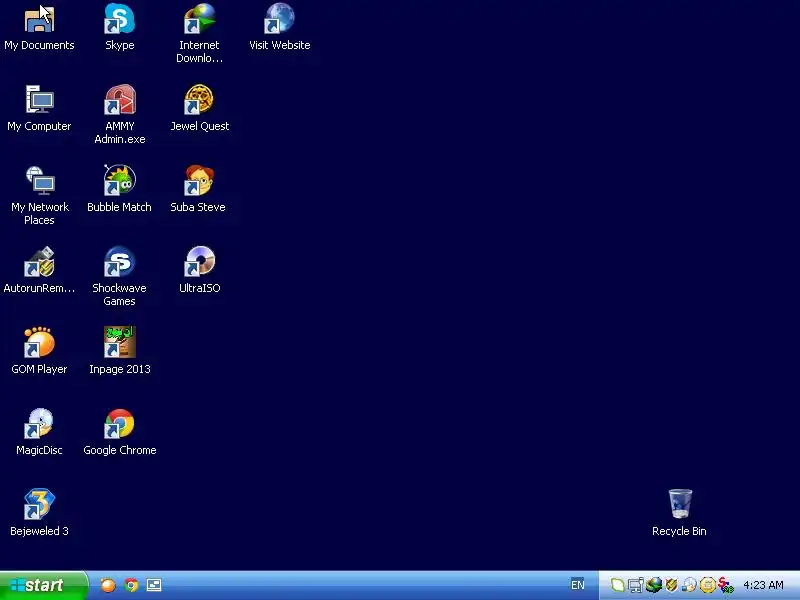Click the MagicDisc tray icon
The width and height of the screenshot is (800, 600).
point(689,585)
